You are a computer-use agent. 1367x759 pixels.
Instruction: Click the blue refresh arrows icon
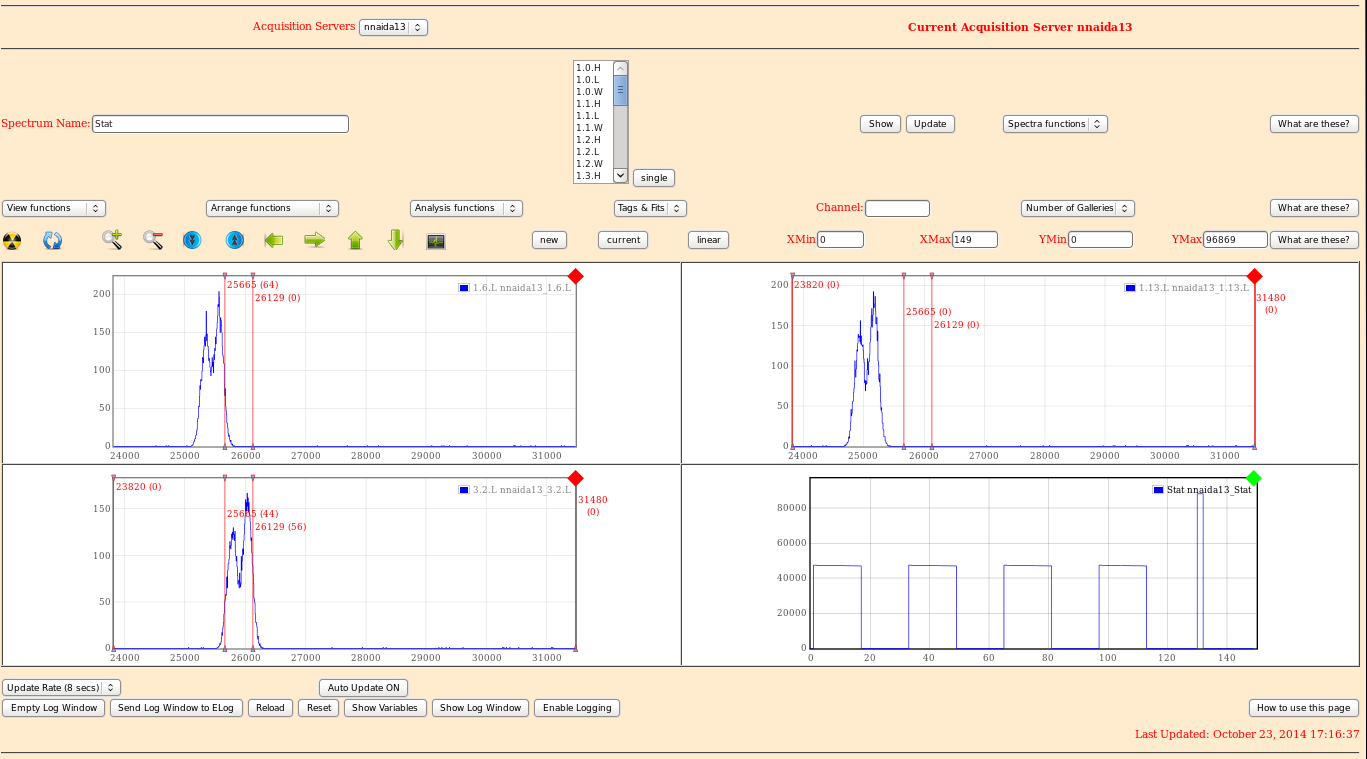[x=53, y=241]
